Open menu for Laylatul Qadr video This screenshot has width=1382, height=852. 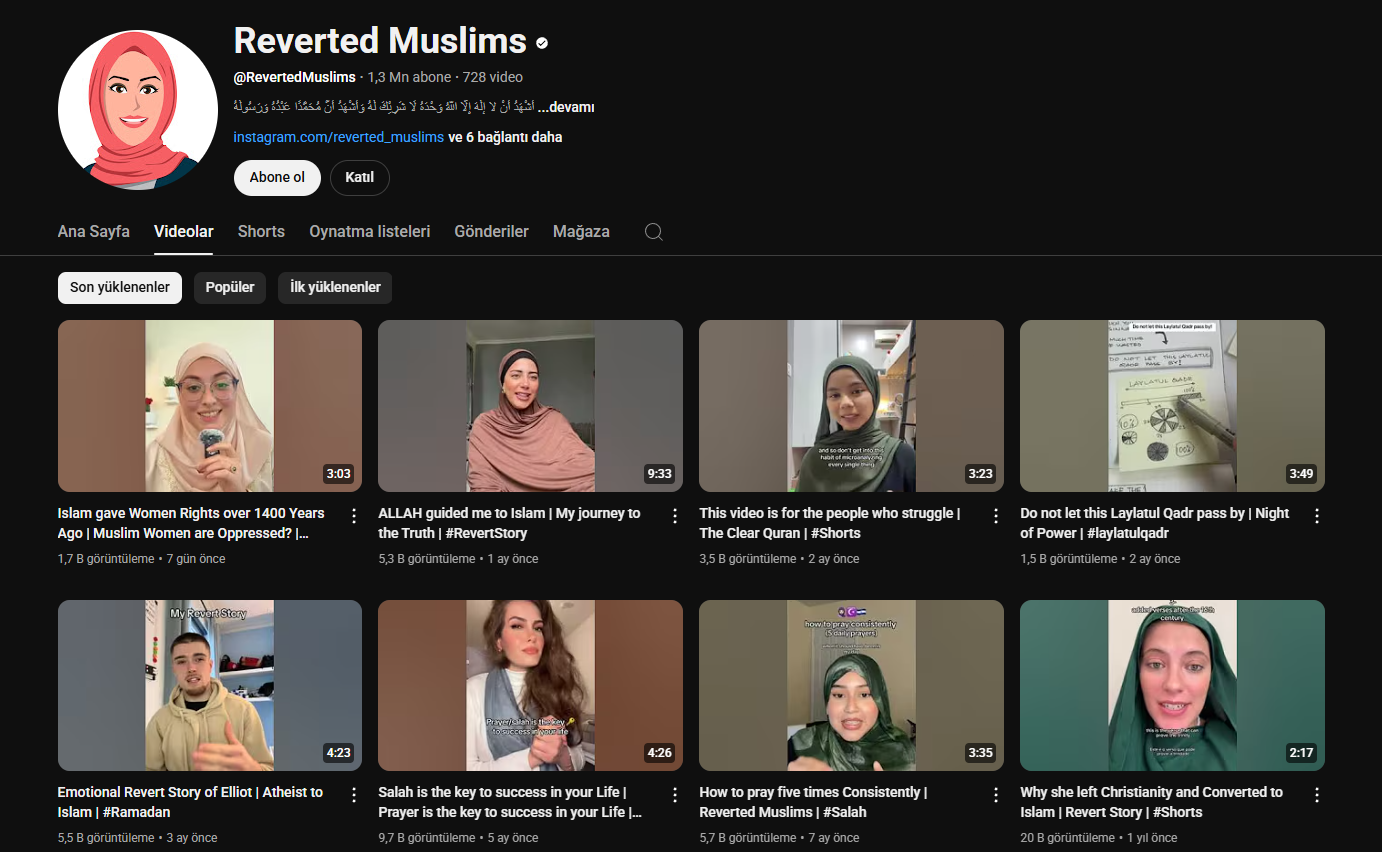pyautogui.click(x=1316, y=516)
